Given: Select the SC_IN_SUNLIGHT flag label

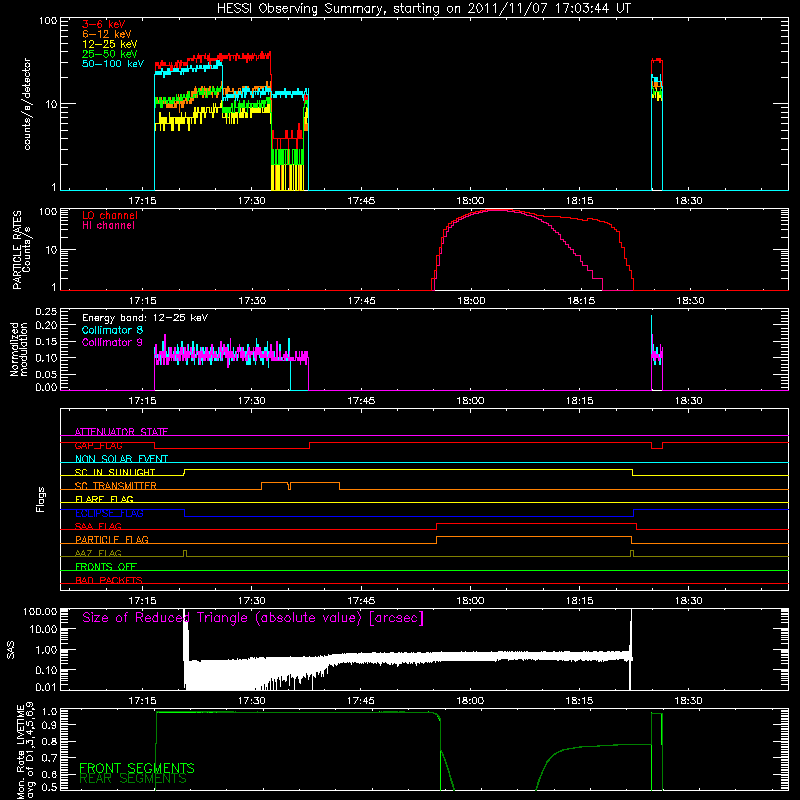Looking at the screenshot, I should pos(115,472).
